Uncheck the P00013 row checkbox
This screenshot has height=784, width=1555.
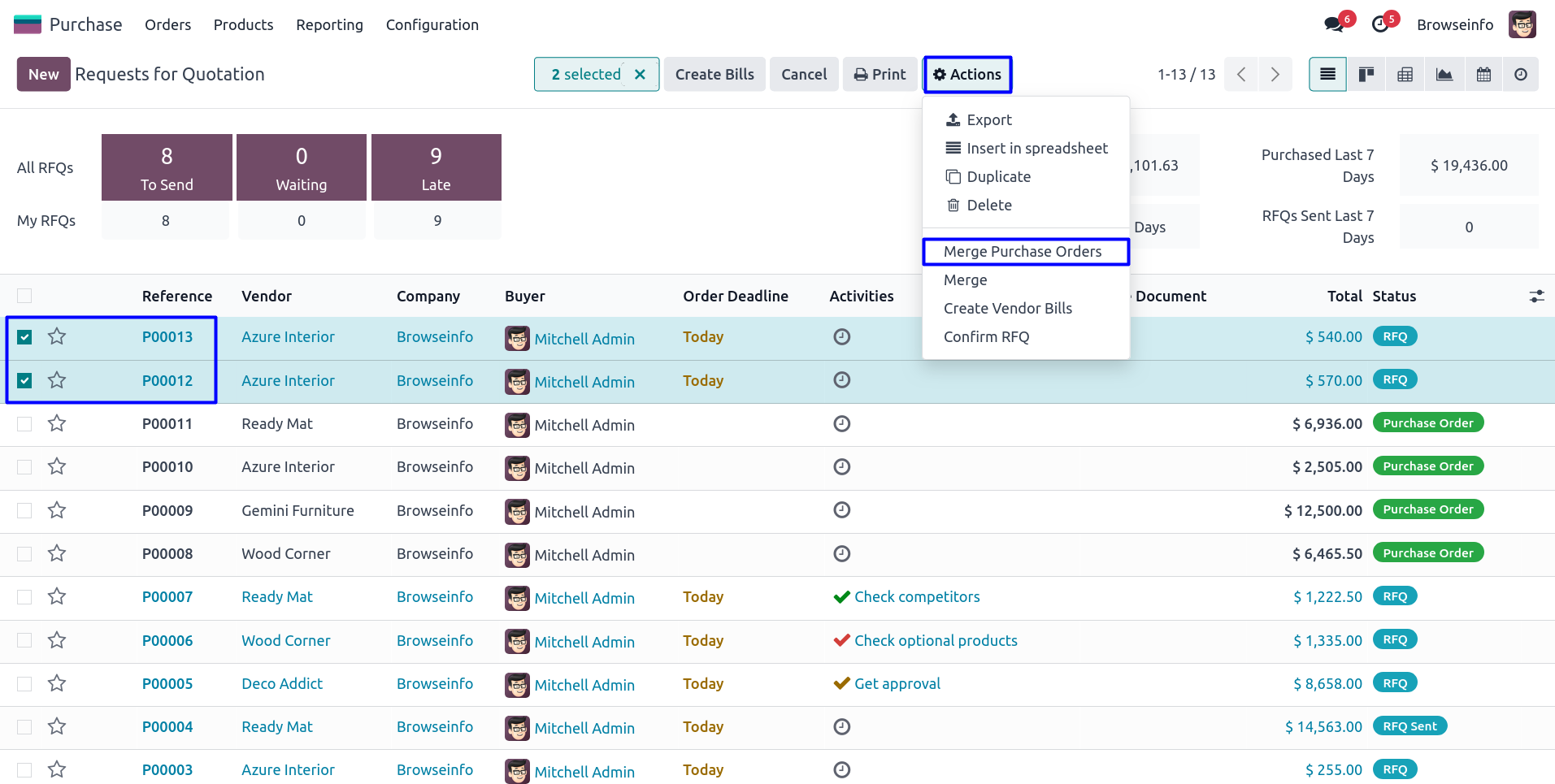(x=25, y=337)
